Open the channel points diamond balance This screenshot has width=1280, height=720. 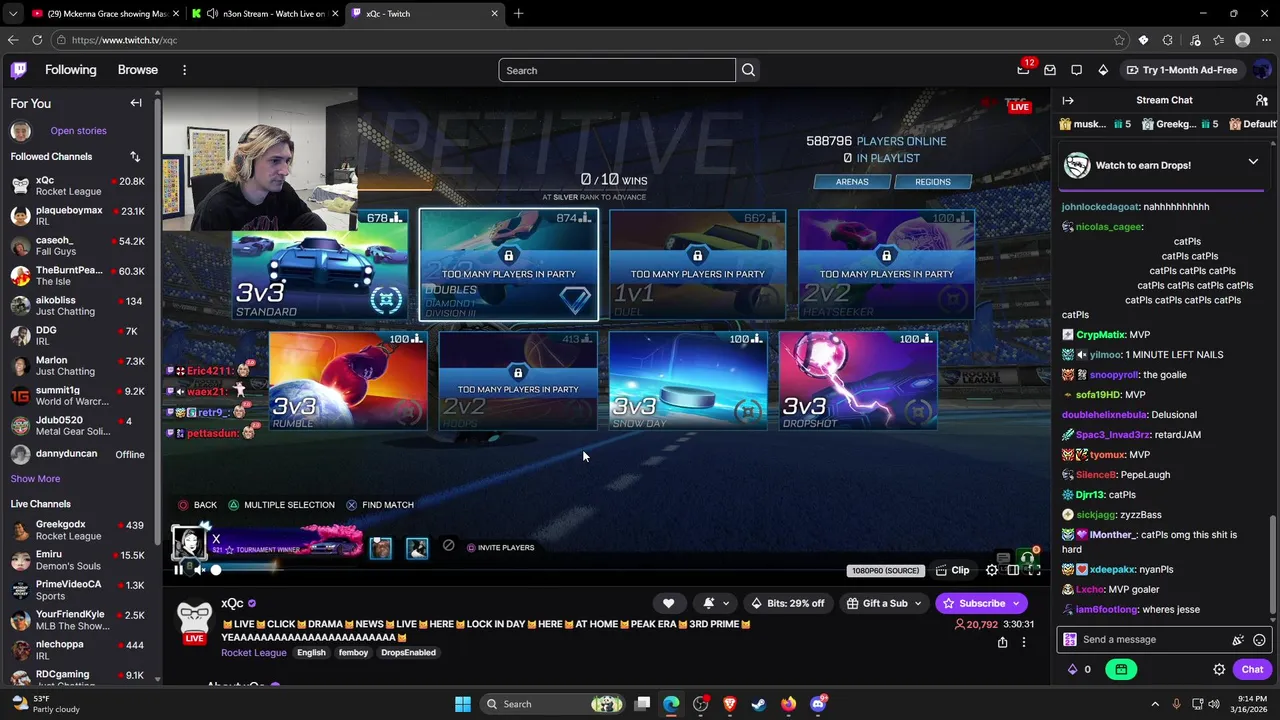pos(1079,670)
